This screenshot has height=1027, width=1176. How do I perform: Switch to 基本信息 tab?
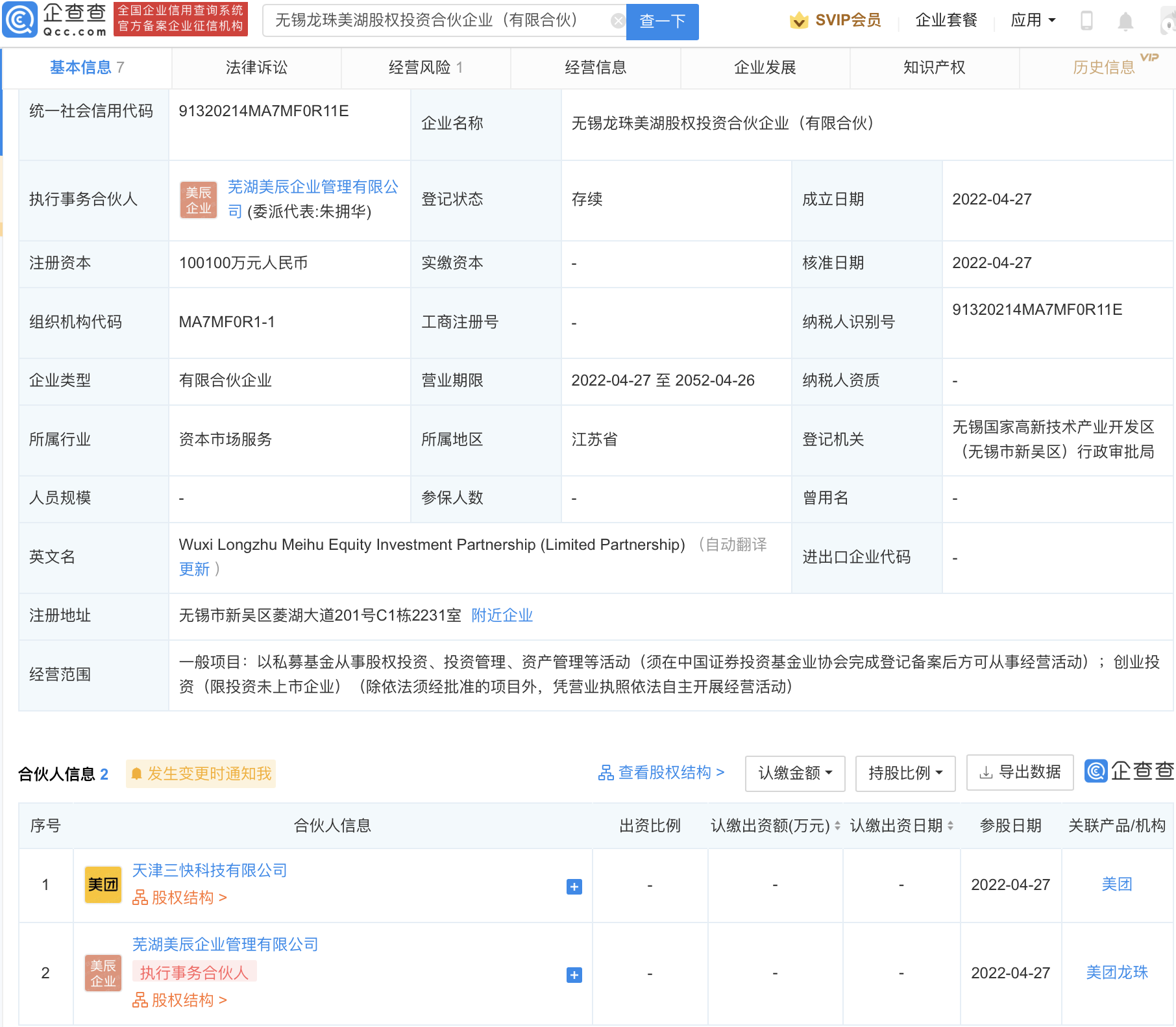pos(87,68)
